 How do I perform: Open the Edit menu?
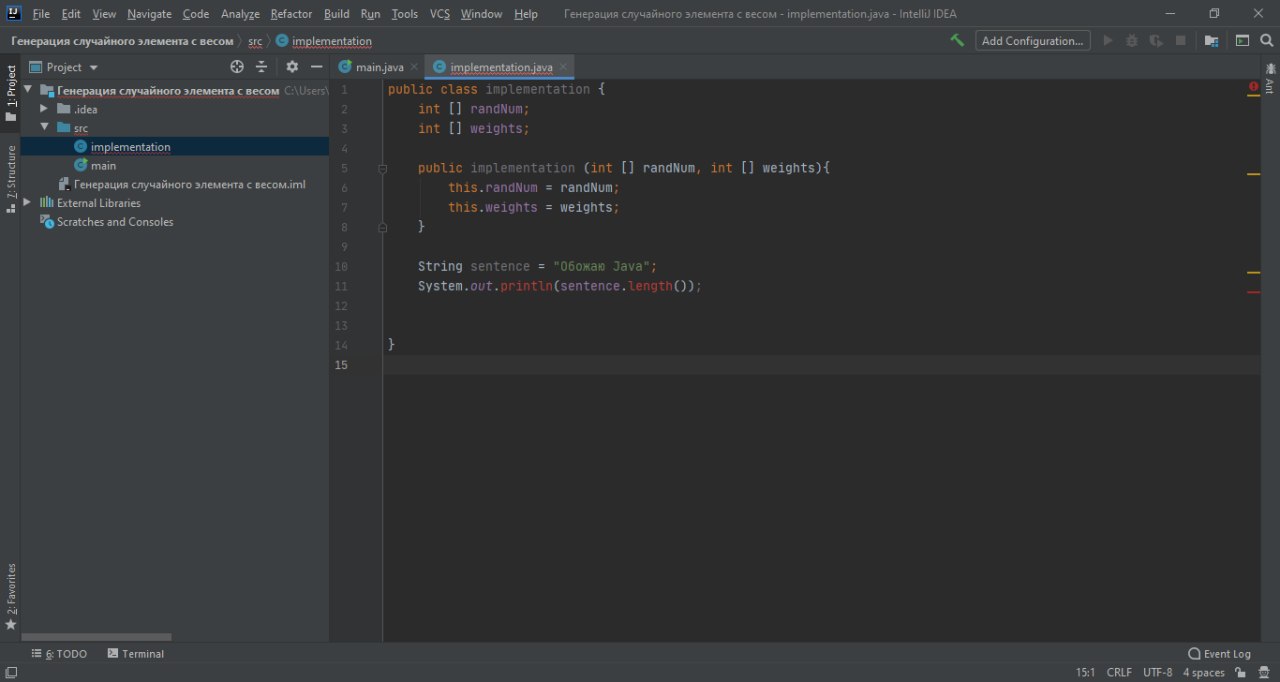(71, 14)
